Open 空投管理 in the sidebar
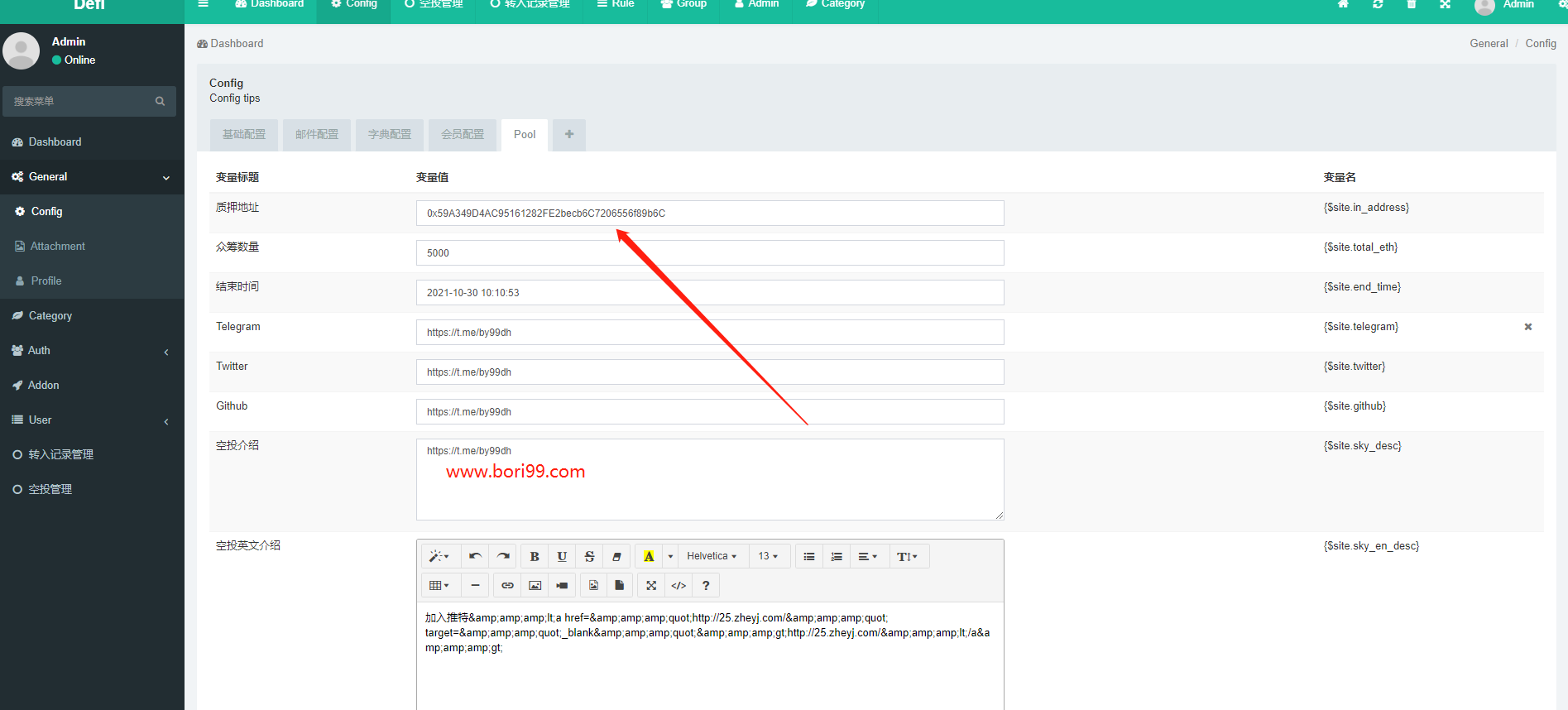This screenshot has height=710, width=1568. click(92, 490)
